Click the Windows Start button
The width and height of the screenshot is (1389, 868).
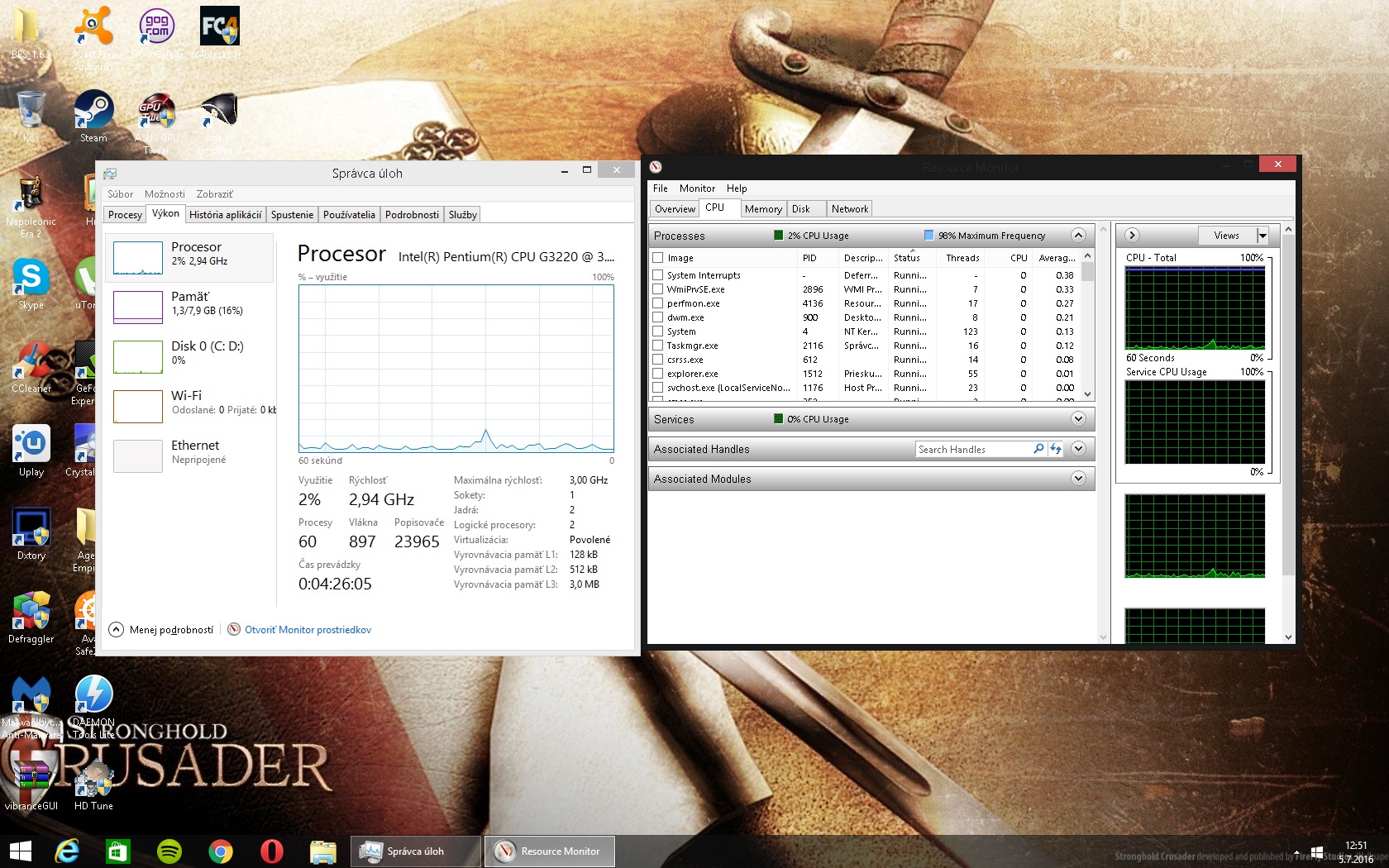coord(20,851)
